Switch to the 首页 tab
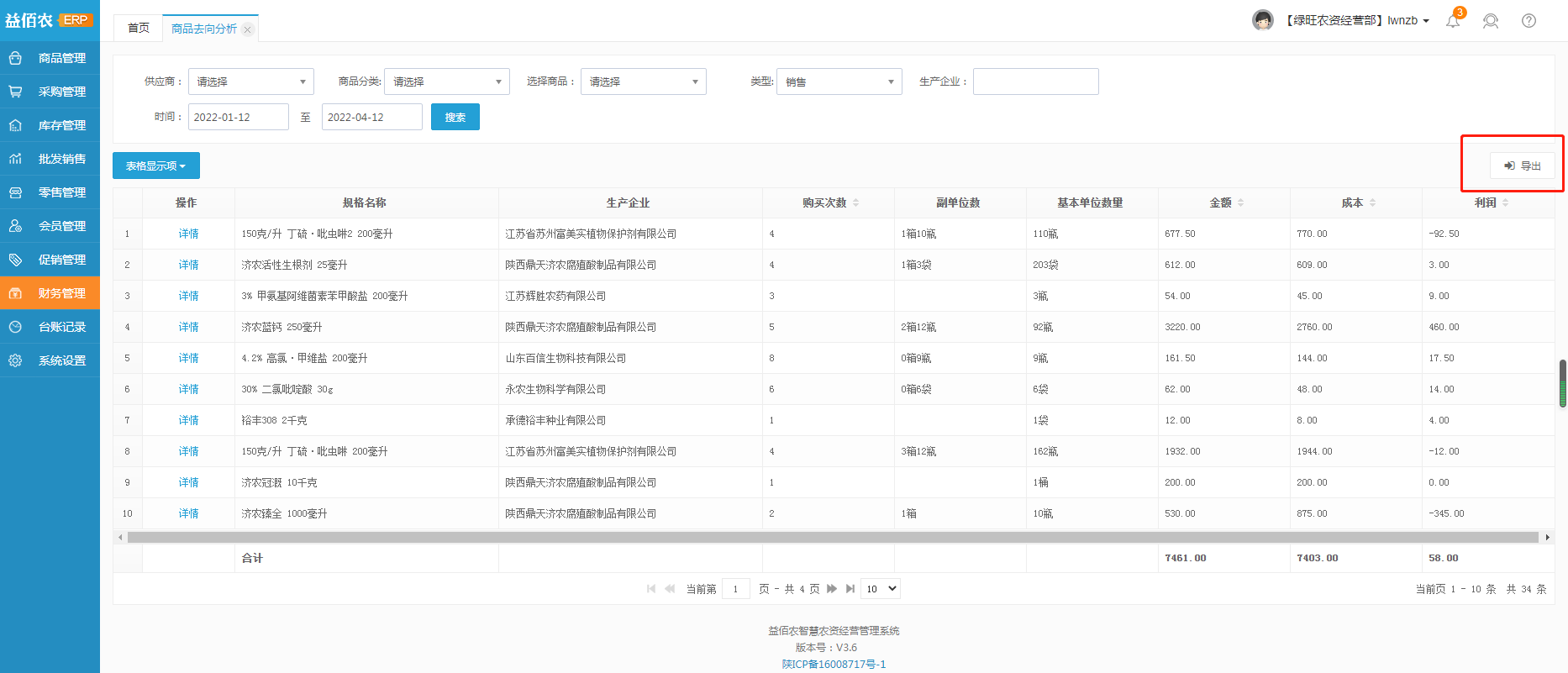The image size is (1568, 673). (x=139, y=29)
